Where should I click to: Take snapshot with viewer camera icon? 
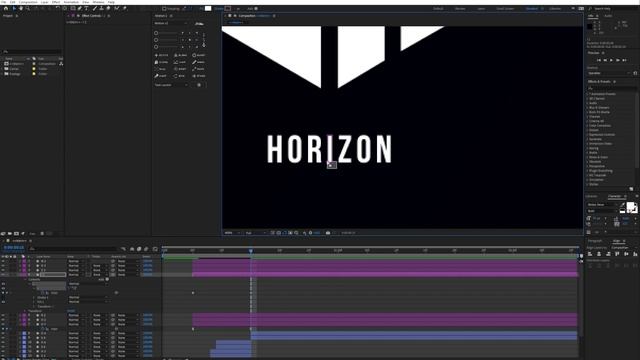point(328,233)
